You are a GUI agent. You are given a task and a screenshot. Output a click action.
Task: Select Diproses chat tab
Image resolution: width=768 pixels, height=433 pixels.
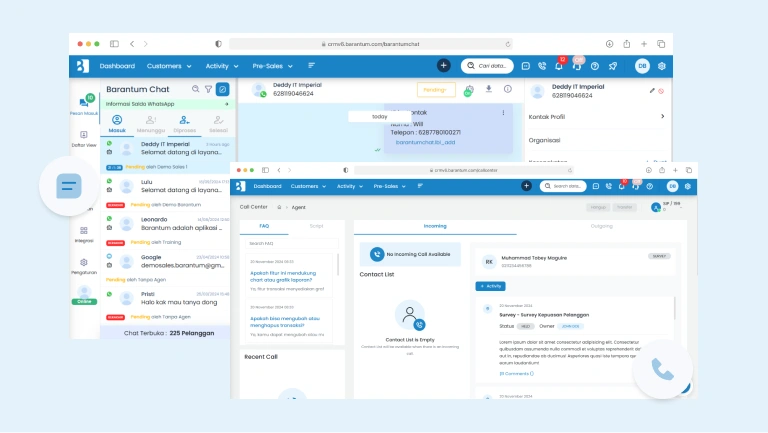click(x=185, y=124)
